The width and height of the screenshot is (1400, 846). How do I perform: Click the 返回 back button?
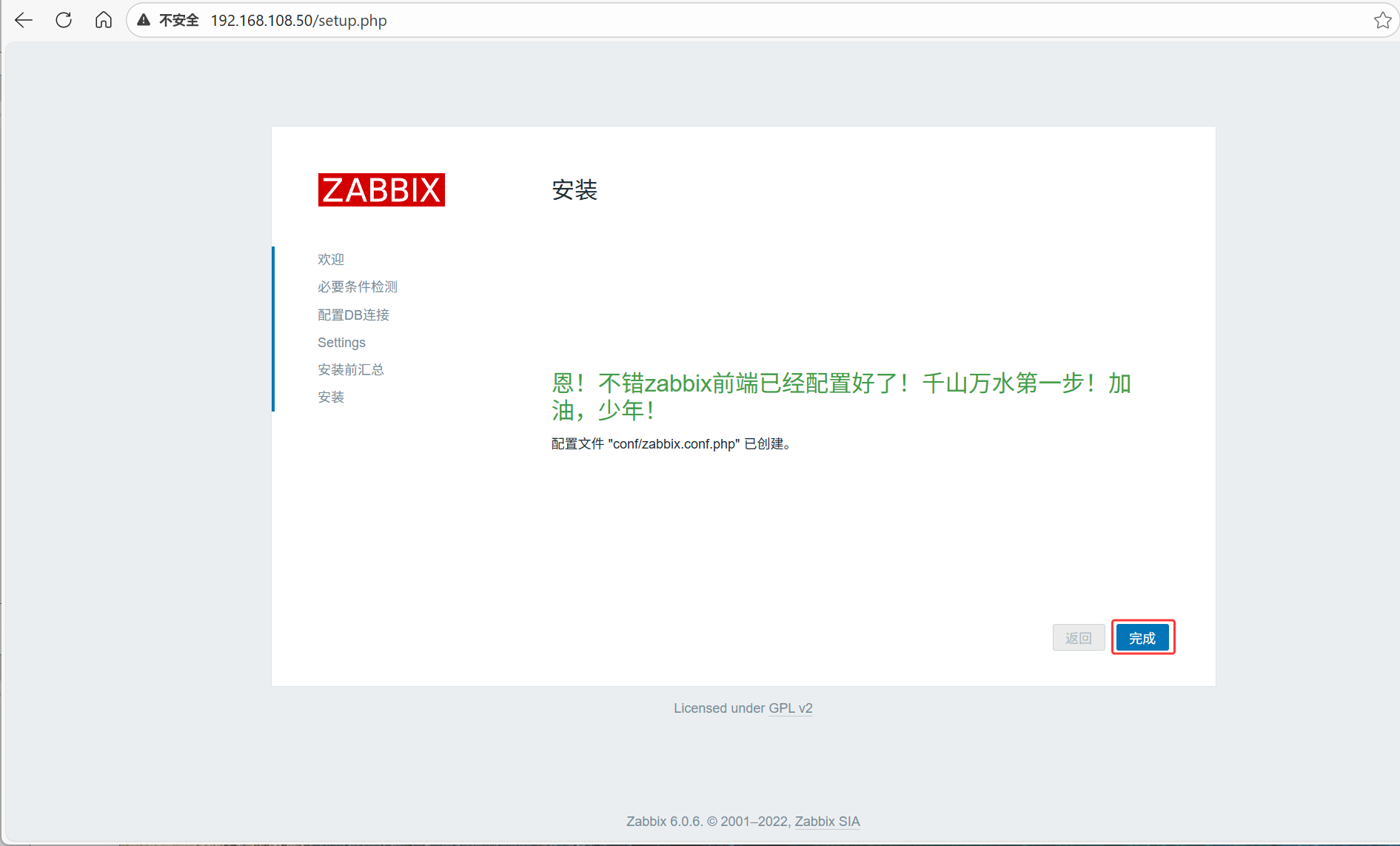[x=1079, y=637]
